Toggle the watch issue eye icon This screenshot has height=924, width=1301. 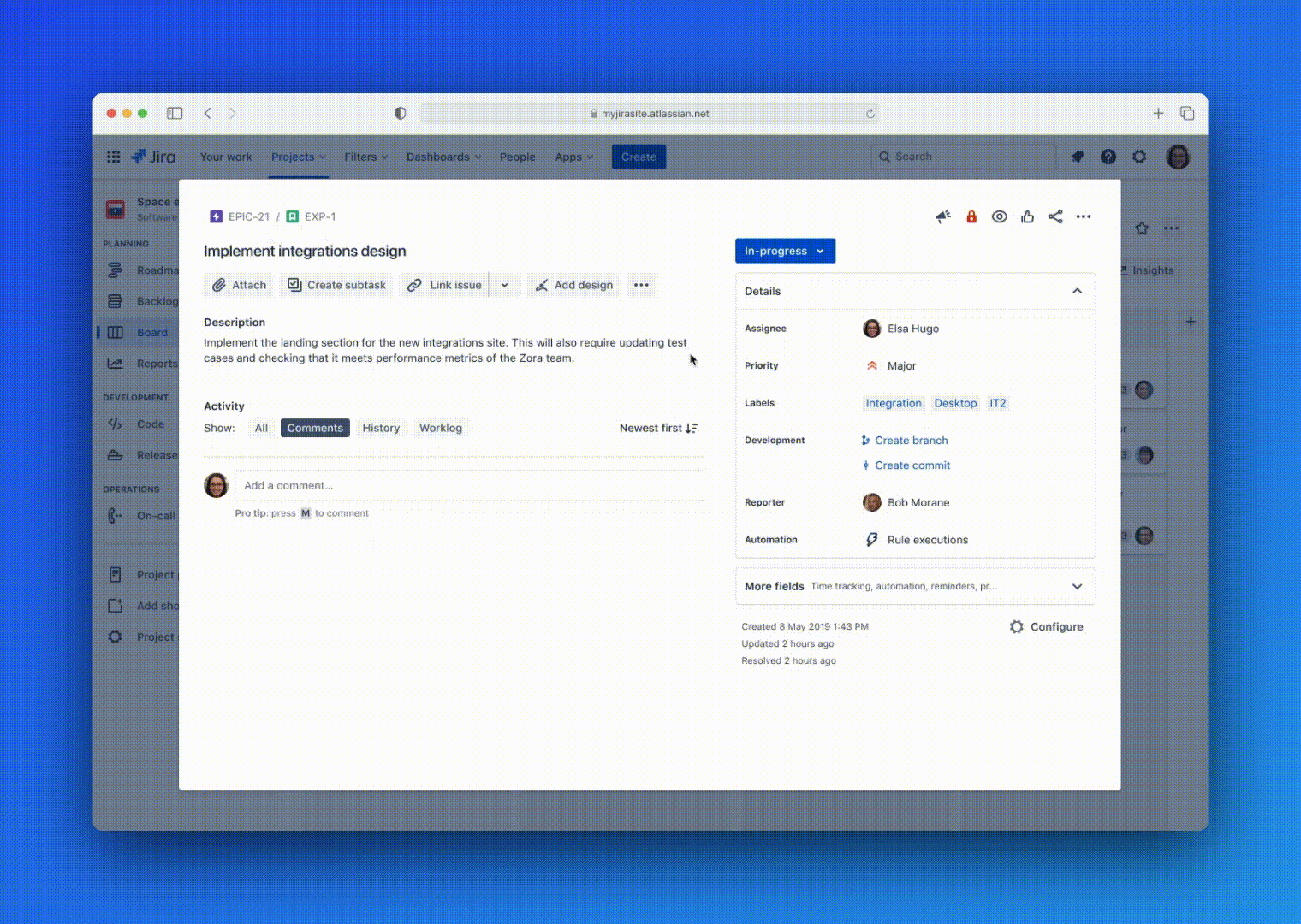coord(999,216)
